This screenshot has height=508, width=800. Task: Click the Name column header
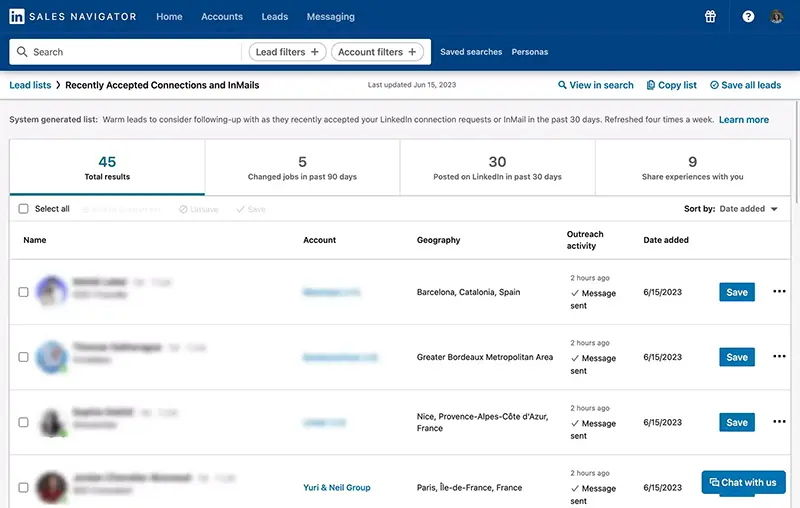pyautogui.click(x=35, y=240)
